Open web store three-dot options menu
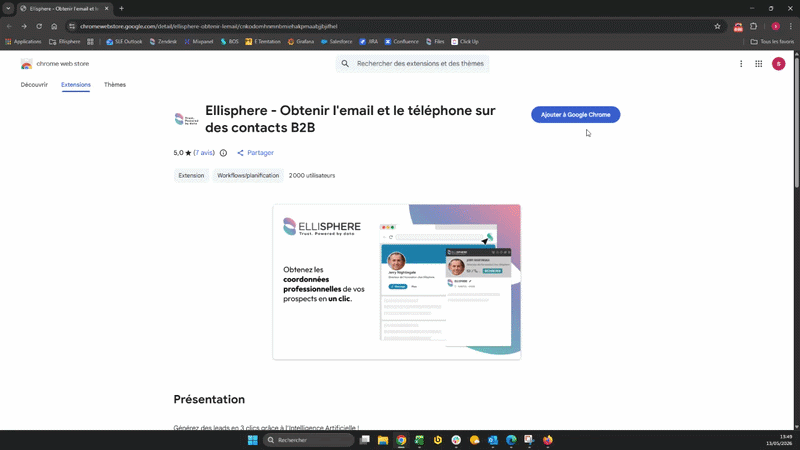Viewport: 800px width, 450px height. click(741, 64)
